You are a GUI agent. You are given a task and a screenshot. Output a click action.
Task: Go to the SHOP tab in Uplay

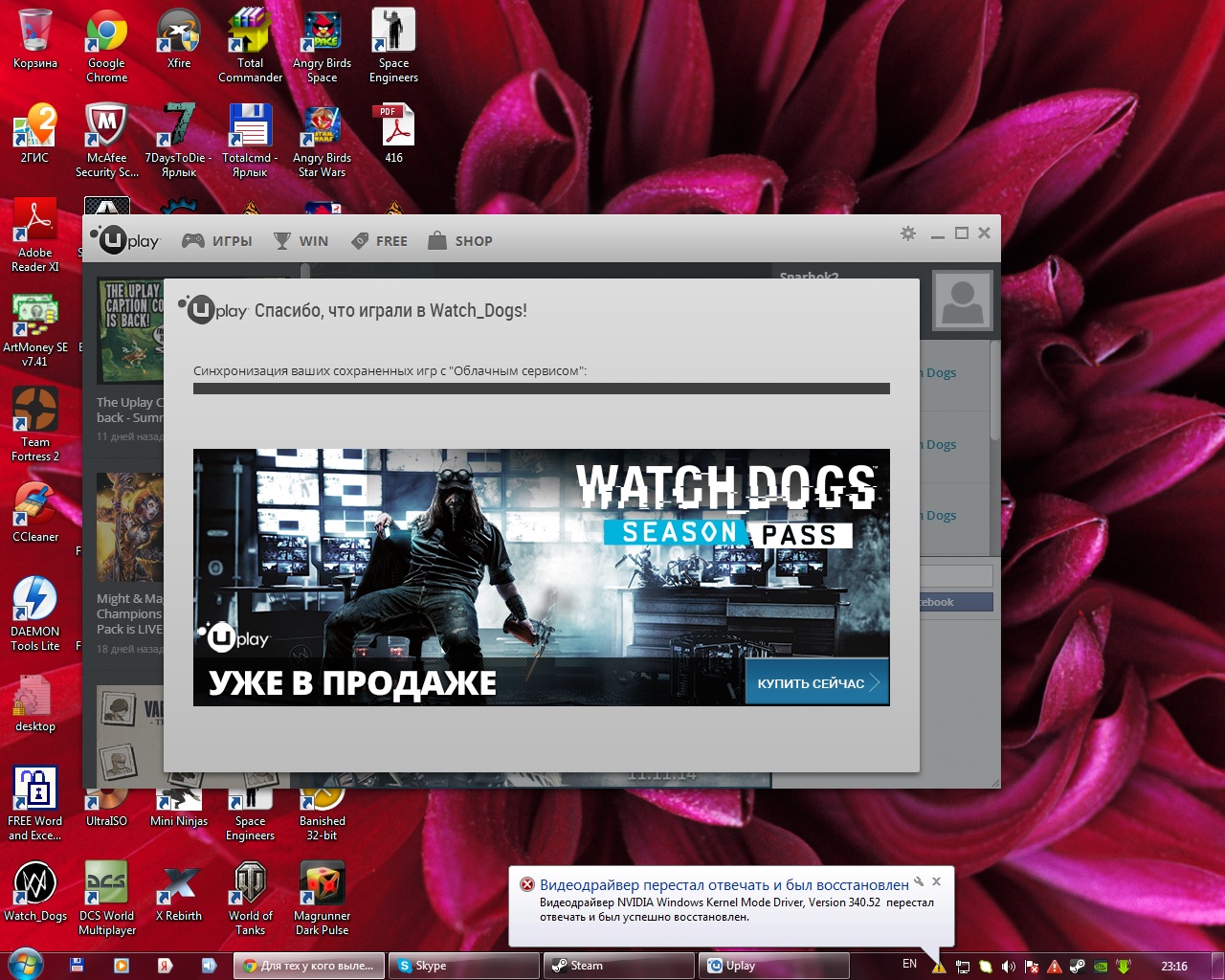[460, 241]
